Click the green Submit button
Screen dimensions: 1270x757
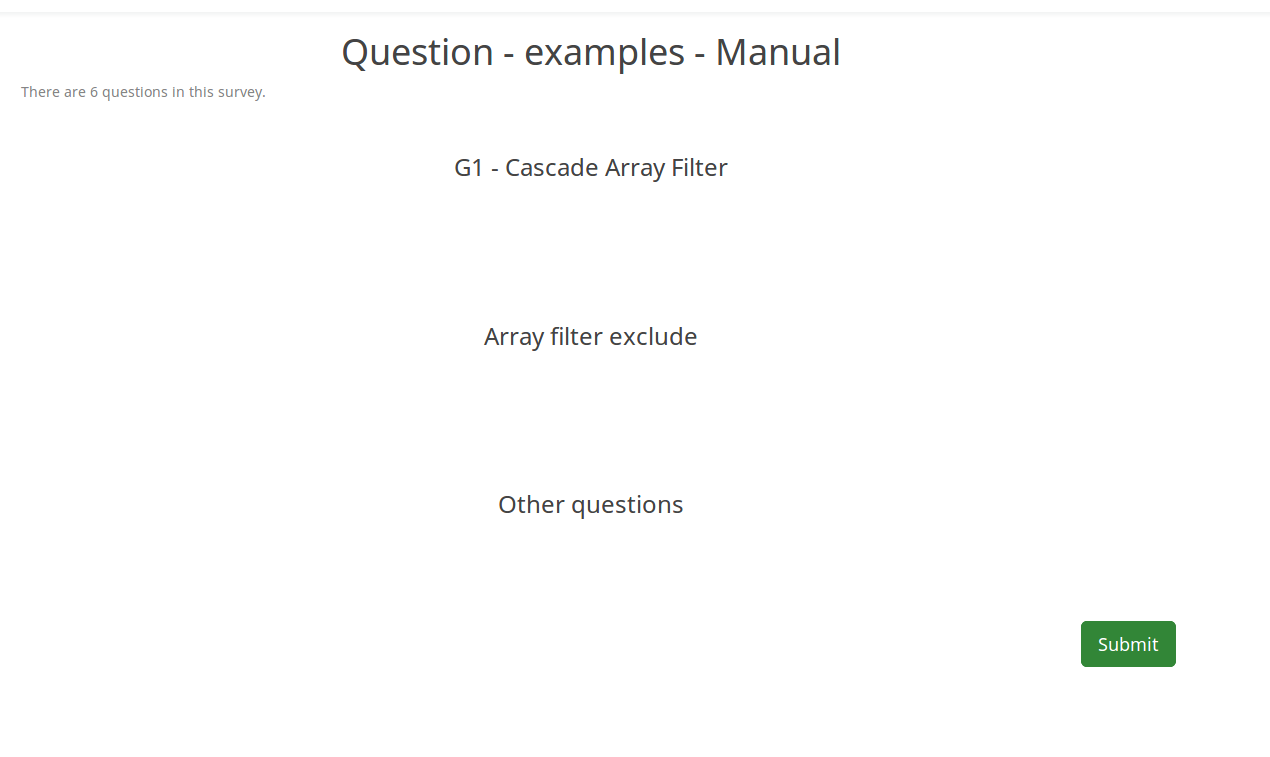tap(1127, 644)
